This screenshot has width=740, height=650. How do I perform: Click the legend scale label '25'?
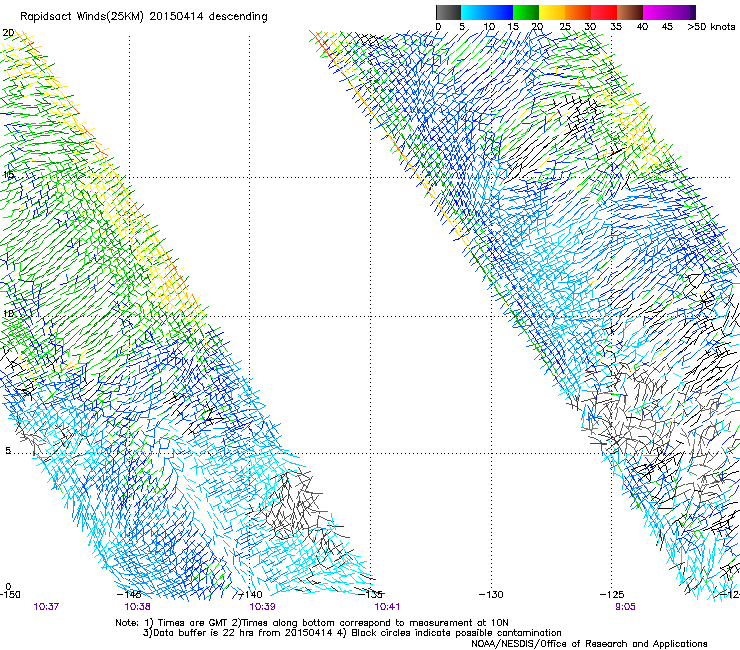pos(564,26)
